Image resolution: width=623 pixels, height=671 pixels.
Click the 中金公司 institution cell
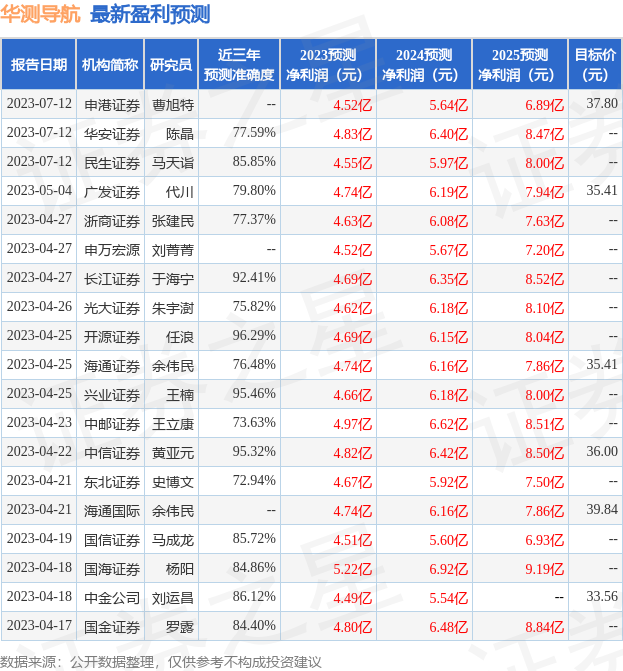[112, 598]
